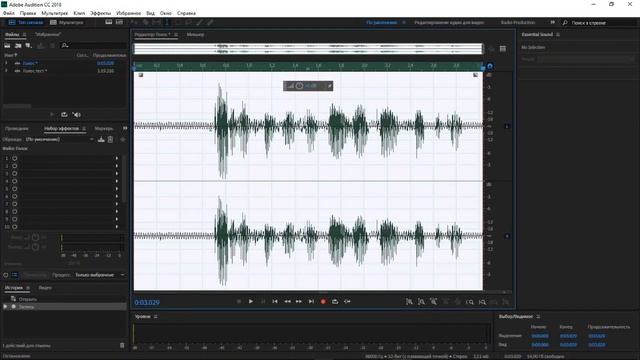The width and height of the screenshot is (640, 360).
Task: Start playback with play button
Action: click(x=251, y=302)
